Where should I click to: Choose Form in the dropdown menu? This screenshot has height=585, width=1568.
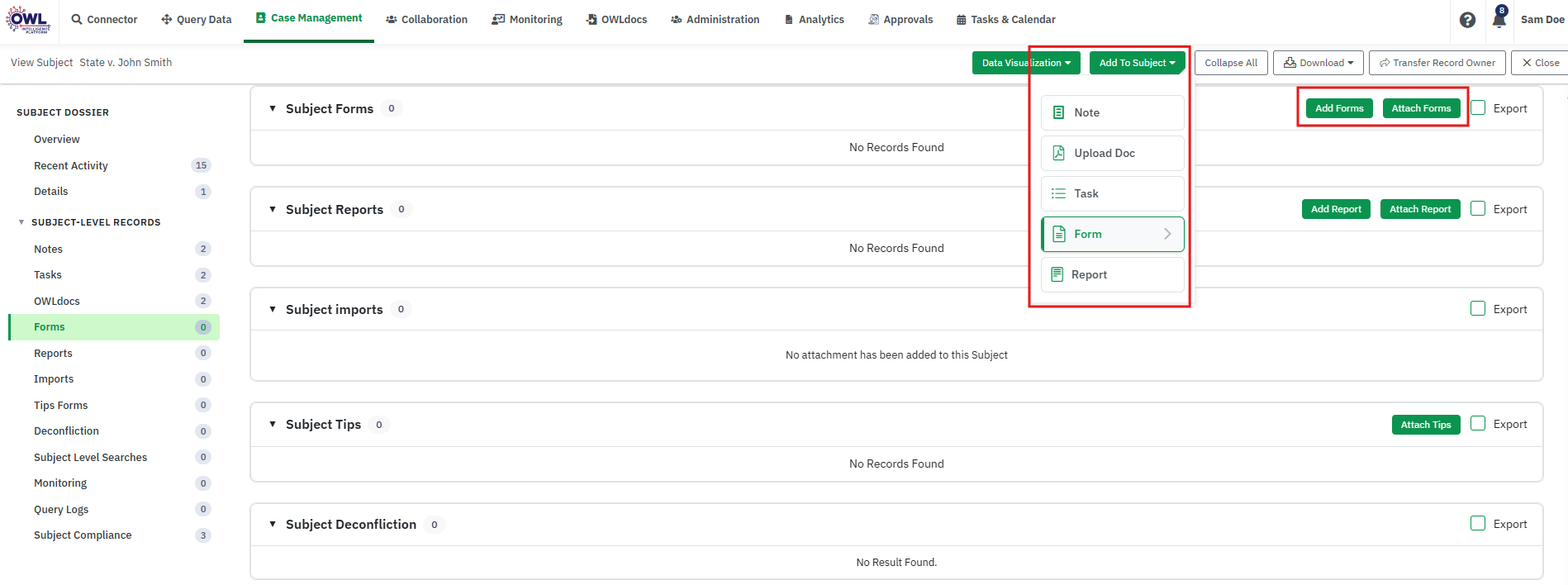point(1112,234)
